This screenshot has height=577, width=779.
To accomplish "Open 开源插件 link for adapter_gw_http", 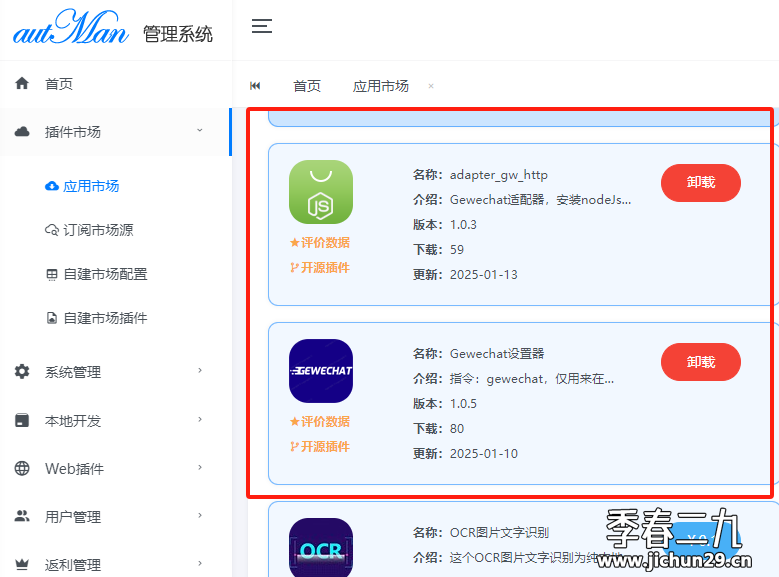I will [320, 268].
